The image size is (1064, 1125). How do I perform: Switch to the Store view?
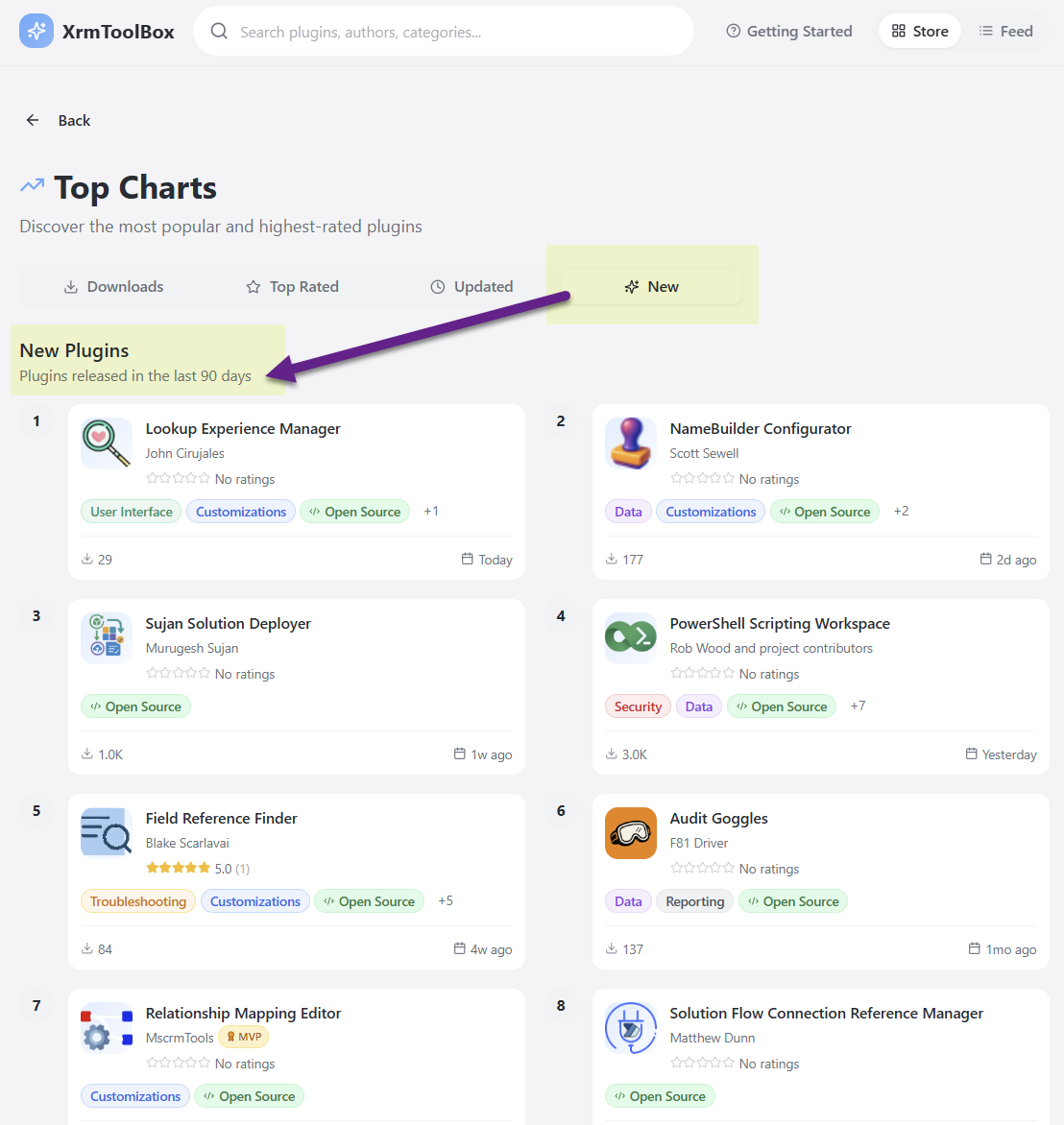pos(920,32)
